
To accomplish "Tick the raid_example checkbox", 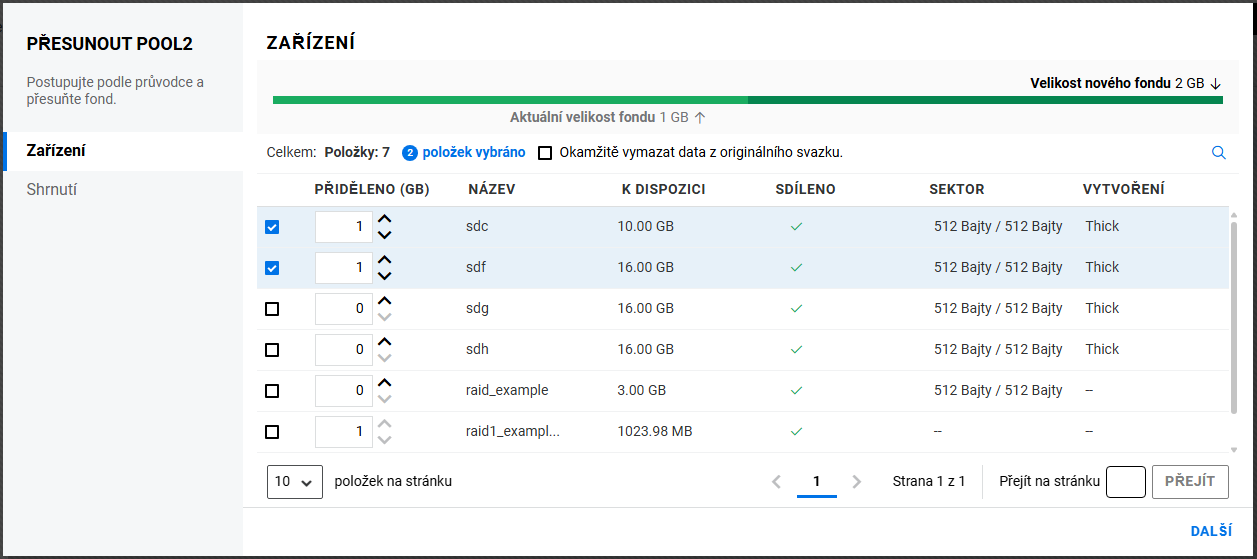I will point(272,391).
